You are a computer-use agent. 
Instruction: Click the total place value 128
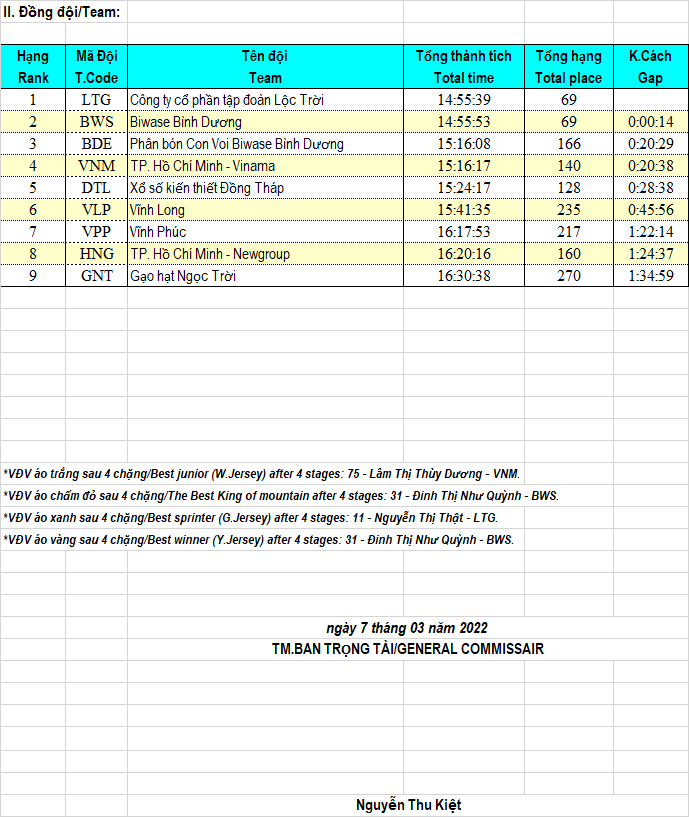pyautogui.click(x=569, y=188)
